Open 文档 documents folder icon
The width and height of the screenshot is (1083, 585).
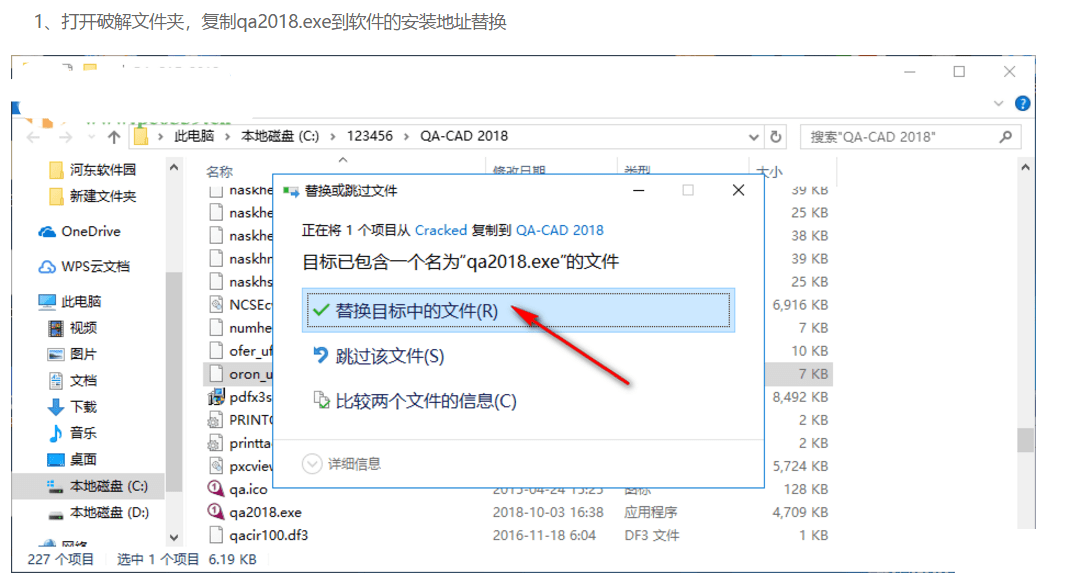[56, 381]
